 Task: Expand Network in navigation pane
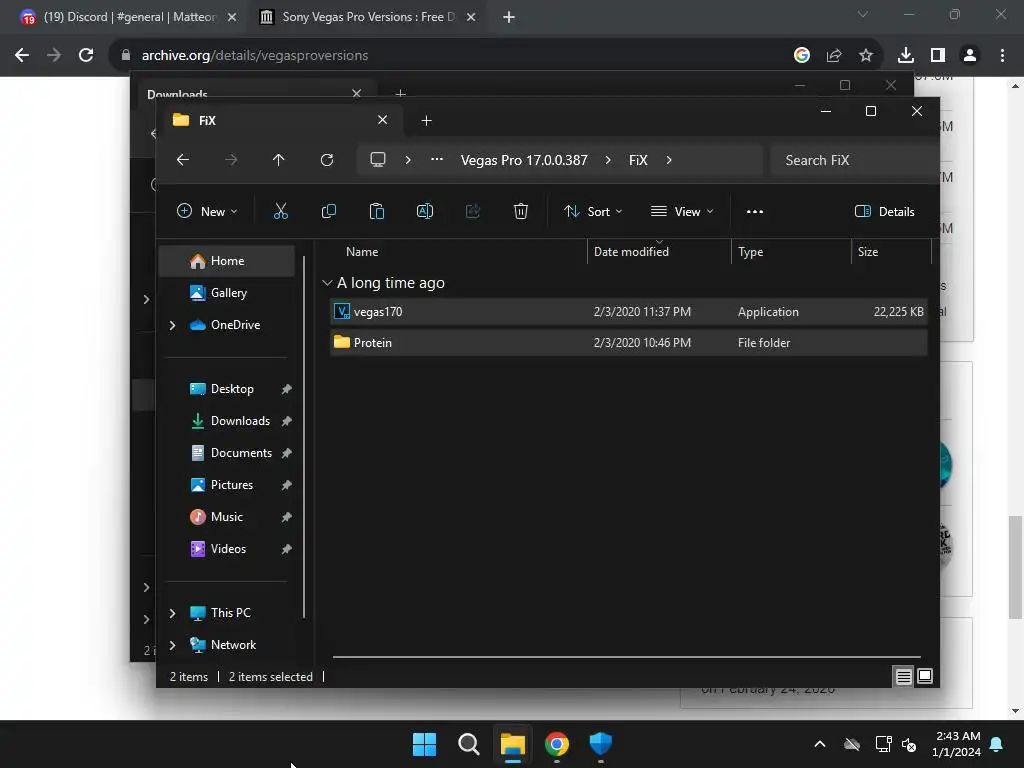[x=172, y=645]
